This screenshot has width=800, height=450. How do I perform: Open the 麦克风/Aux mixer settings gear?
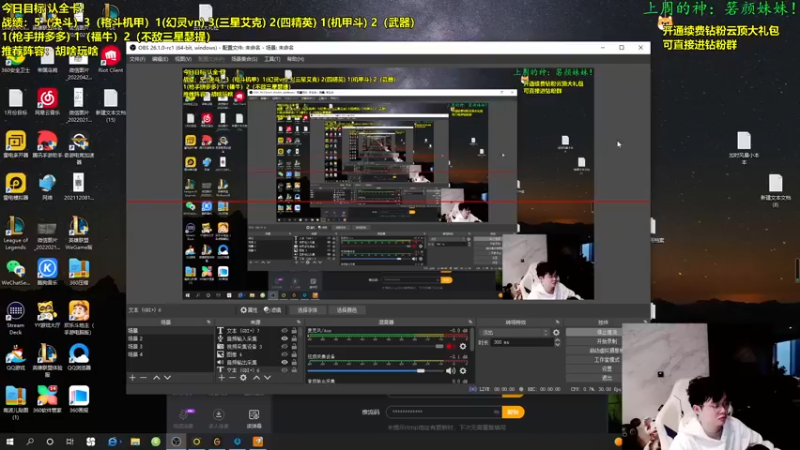463,346
